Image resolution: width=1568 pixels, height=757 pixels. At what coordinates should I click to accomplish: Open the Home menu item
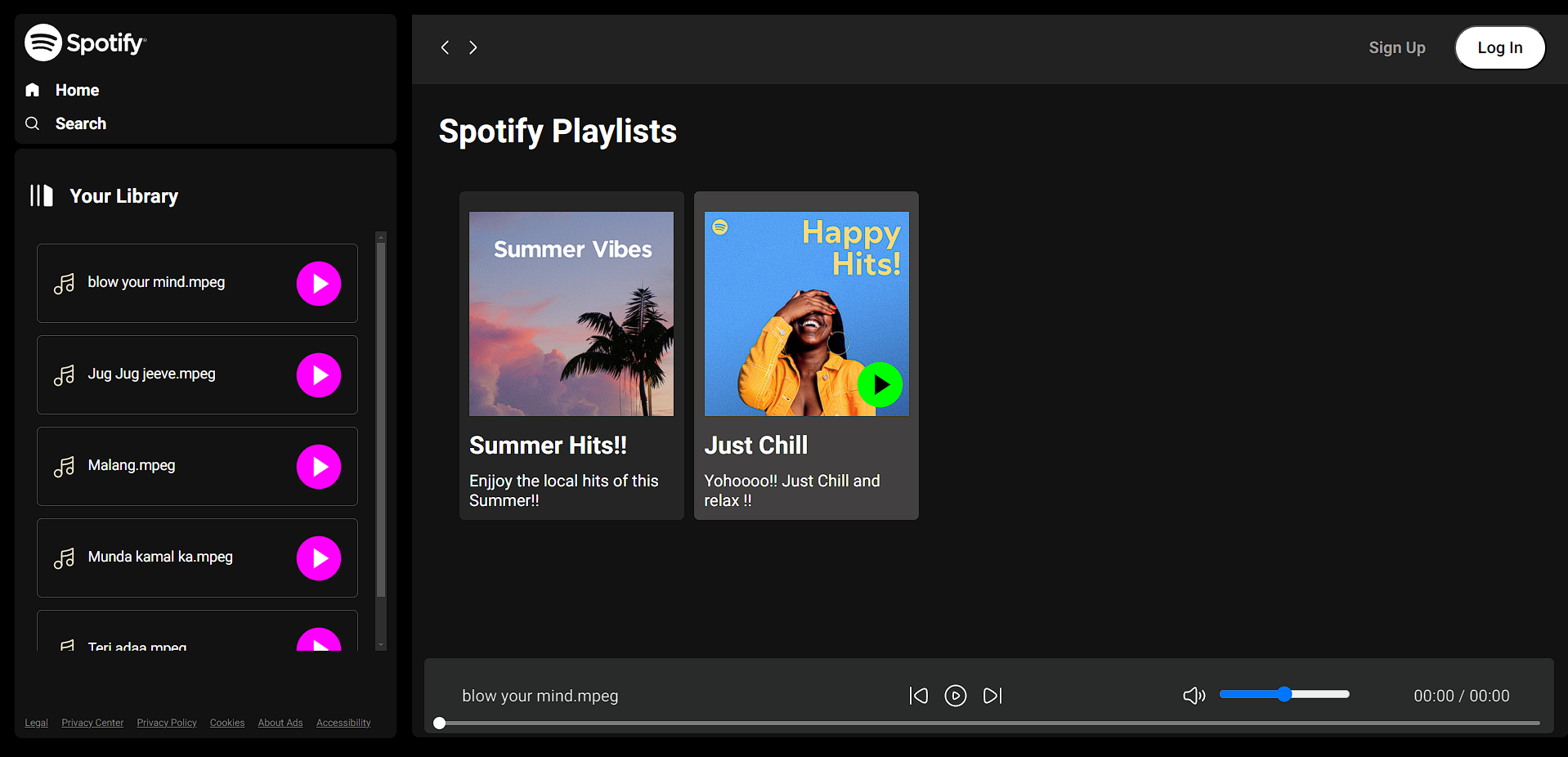(x=77, y=90)
